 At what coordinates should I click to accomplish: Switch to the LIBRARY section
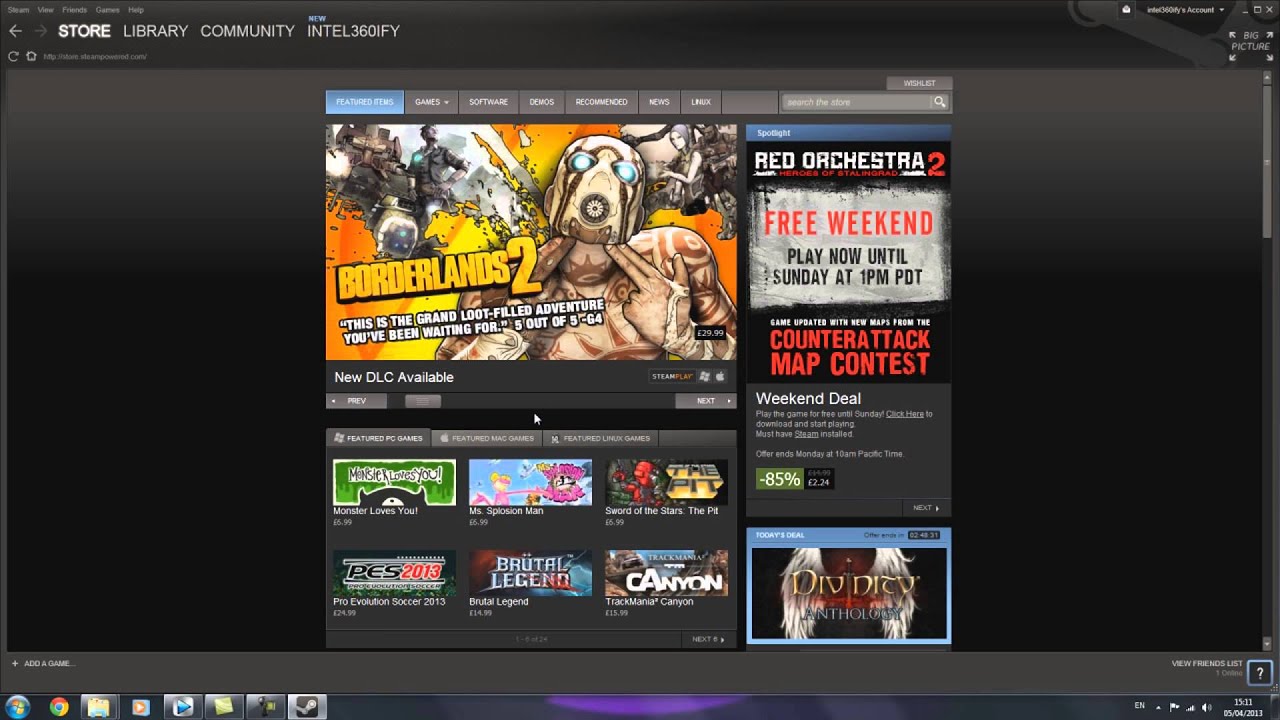[x=155, y=31]
